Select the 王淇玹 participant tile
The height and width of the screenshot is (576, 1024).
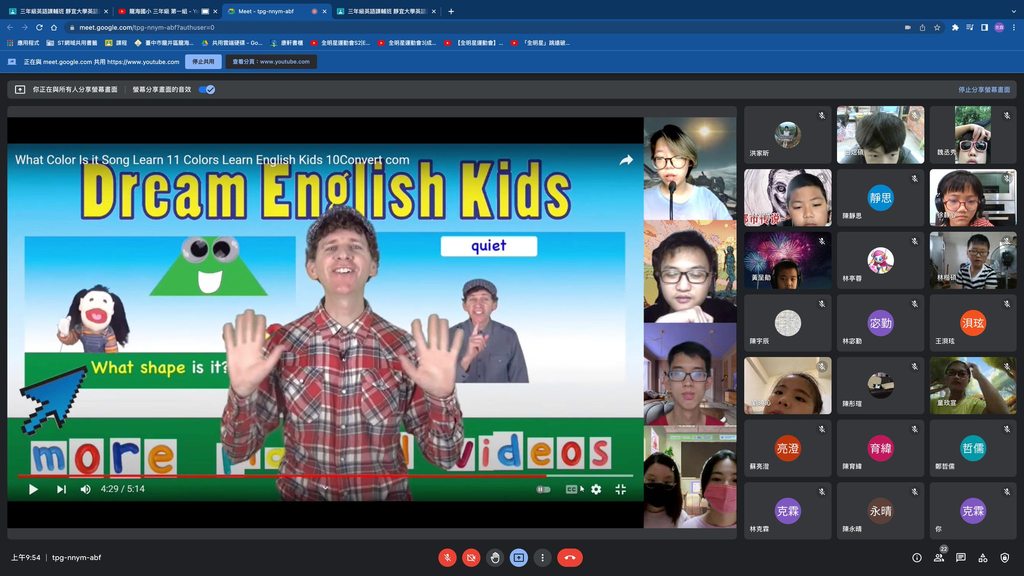[x=973, y=323]
